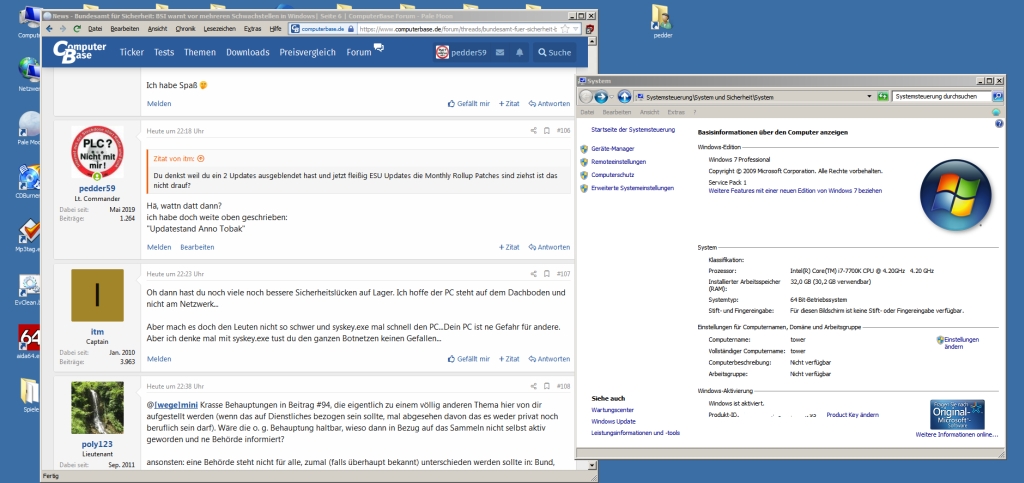Open Windows Update under Siehe auch
Screen dimensions: 1024x483
(x=613, y=422)
